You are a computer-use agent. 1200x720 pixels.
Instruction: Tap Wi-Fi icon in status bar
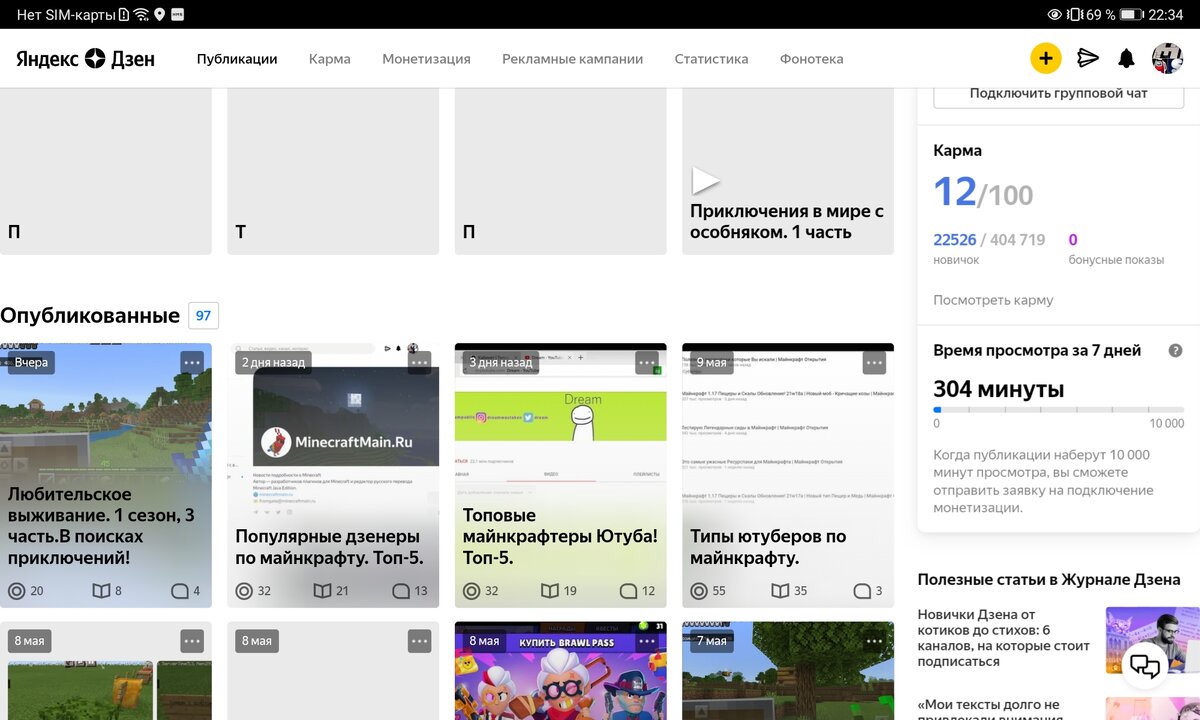pyautogui.click(x=141, y=14)
